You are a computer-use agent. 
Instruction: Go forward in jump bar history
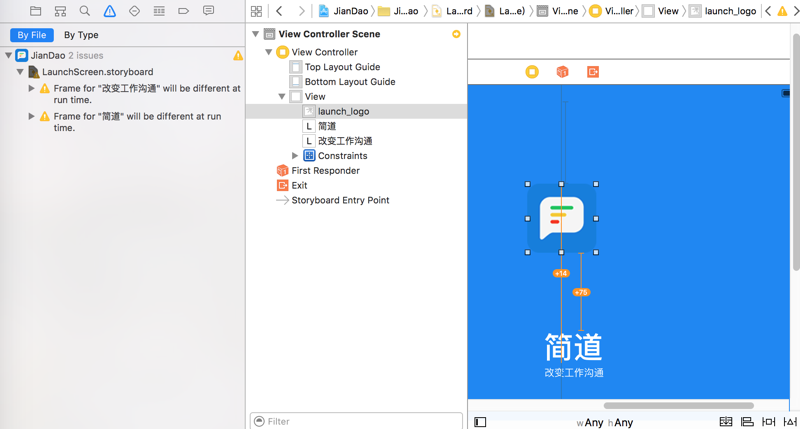[x=302, y=11]
